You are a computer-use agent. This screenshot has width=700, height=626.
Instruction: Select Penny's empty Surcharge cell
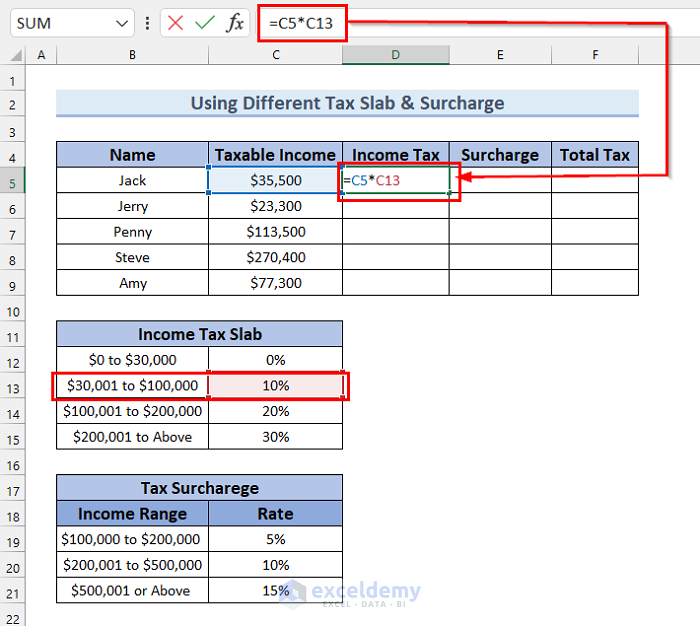pos(500,231)
